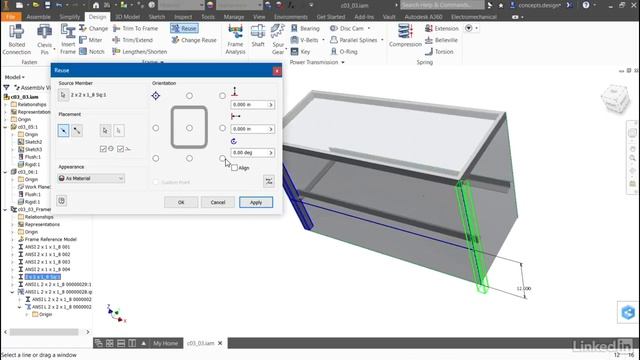This screenshot has width=640, height=360.
Task: Run the Frame Analysis tool
Action: pyautogui.click(x=235, y=39)
